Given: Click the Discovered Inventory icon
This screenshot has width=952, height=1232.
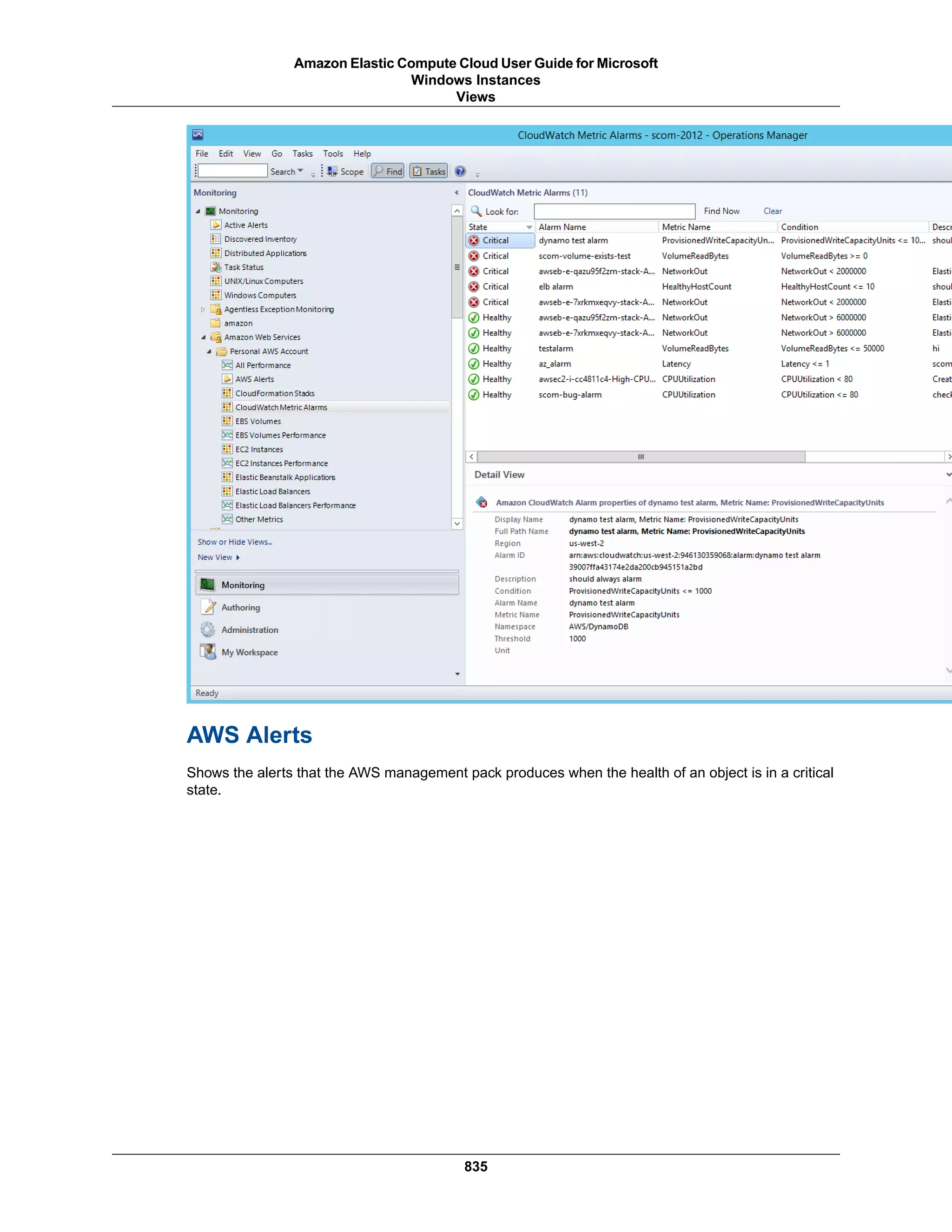Looking at the screenshot, I should click(215, 239).
